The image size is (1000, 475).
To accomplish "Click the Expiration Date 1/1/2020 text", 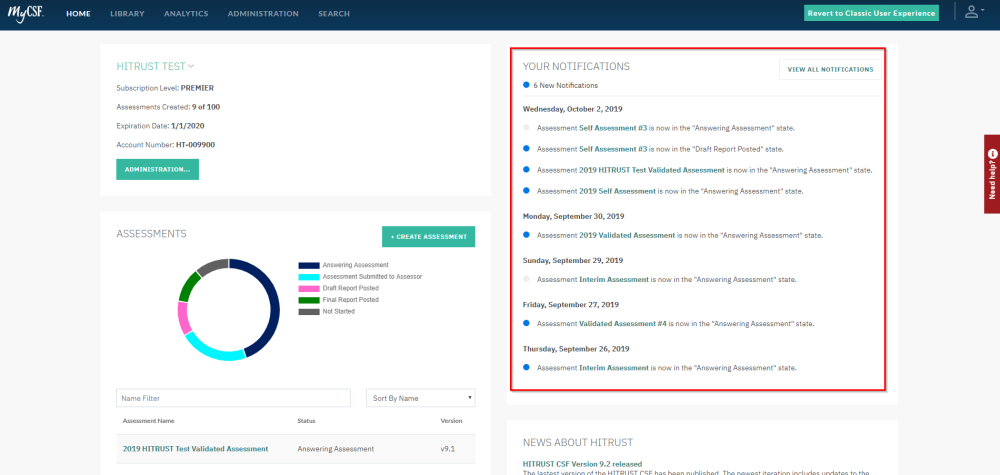I will click(160, 126).
